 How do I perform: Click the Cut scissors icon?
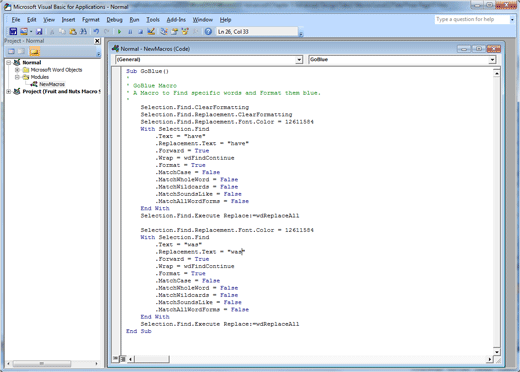(52, 32)
